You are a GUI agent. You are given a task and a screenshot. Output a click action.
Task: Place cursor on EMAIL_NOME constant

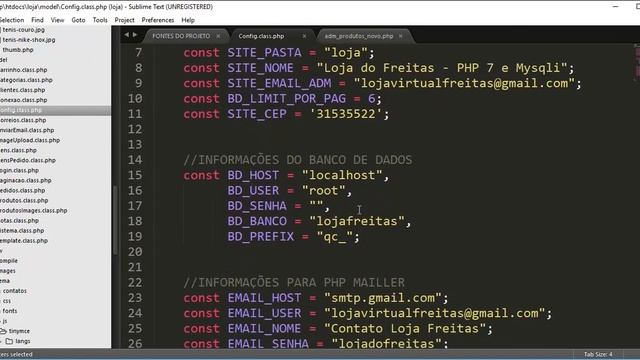264,329
